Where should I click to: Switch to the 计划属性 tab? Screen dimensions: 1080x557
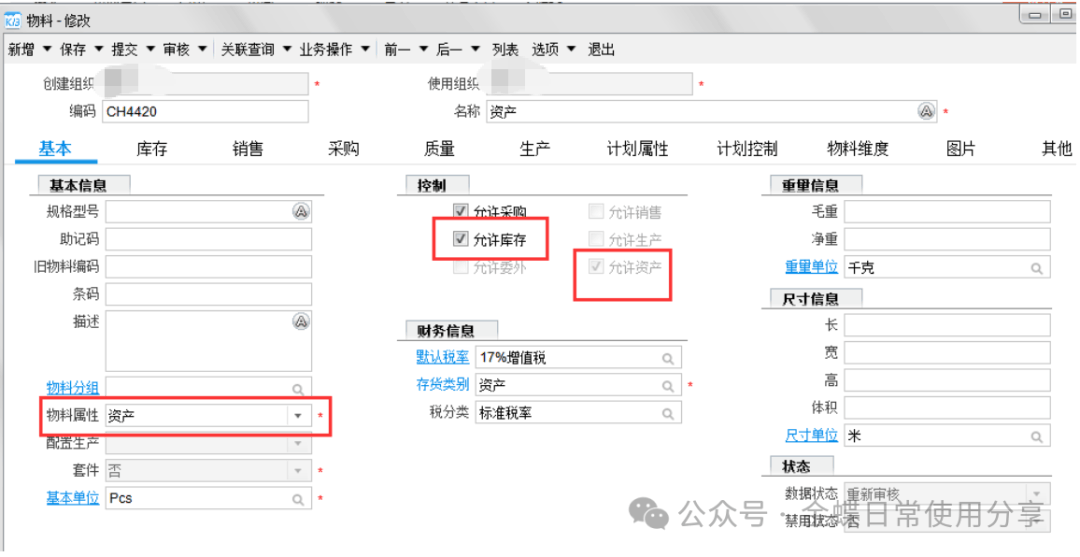[x=637, y=149]
